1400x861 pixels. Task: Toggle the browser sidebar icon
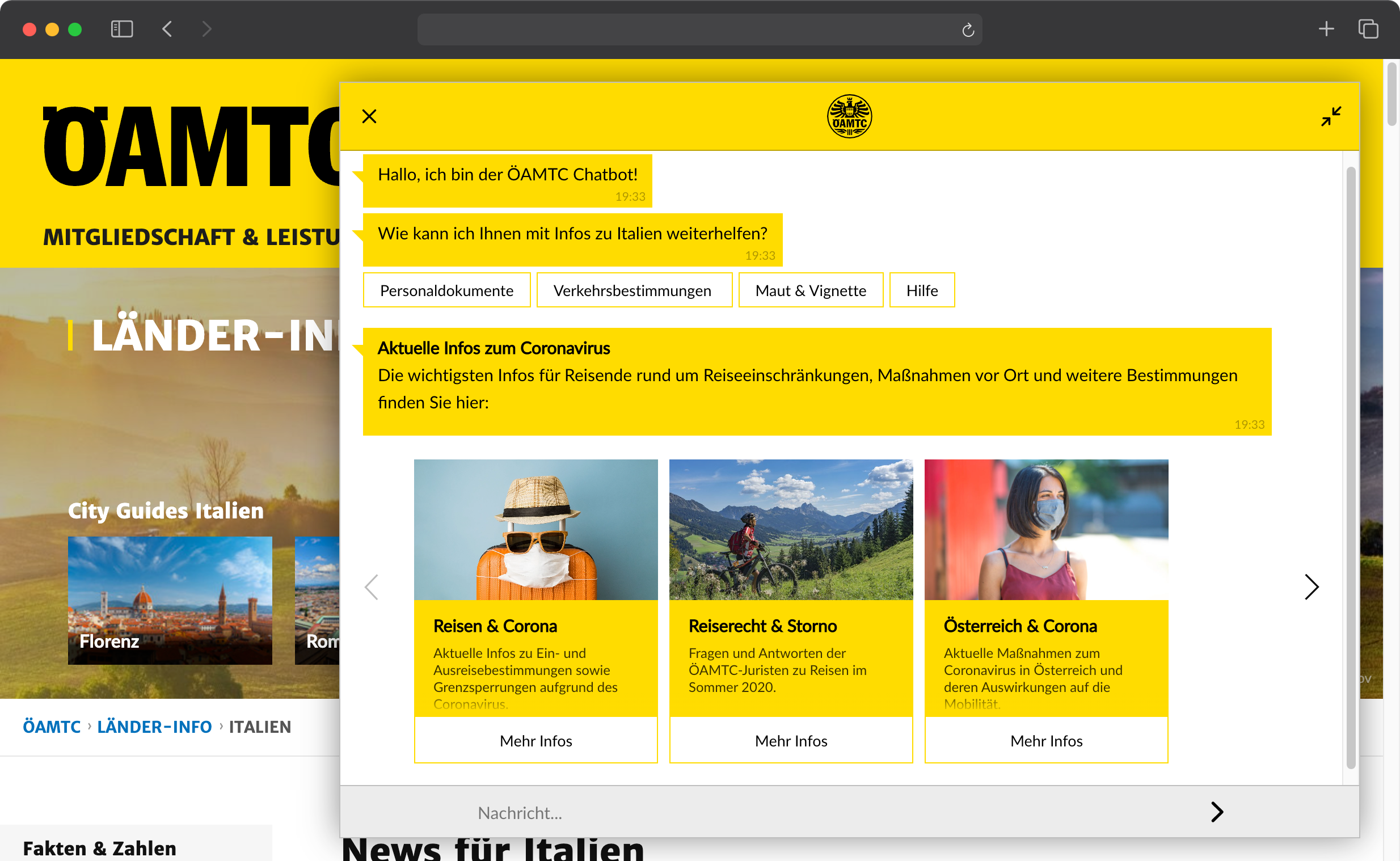(x=122, y=29)
